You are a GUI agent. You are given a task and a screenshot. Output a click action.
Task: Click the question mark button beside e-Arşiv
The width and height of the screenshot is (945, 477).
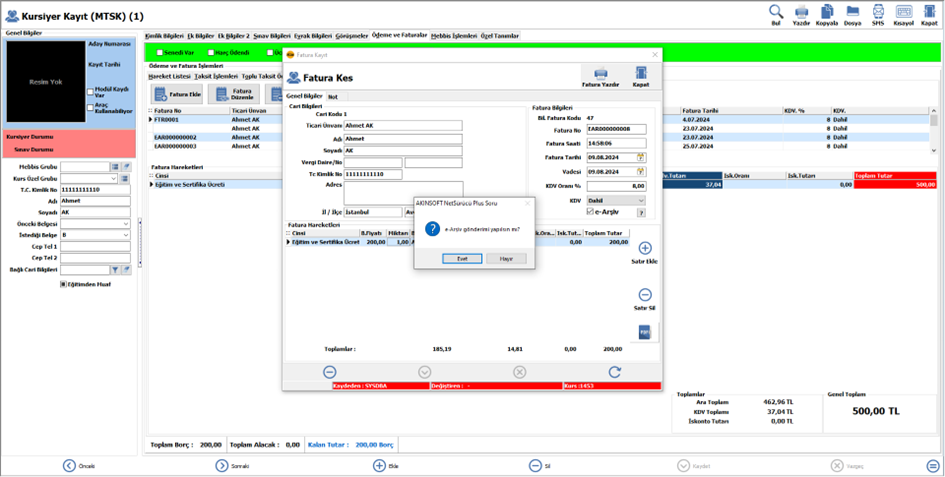(x=641, y=213)
